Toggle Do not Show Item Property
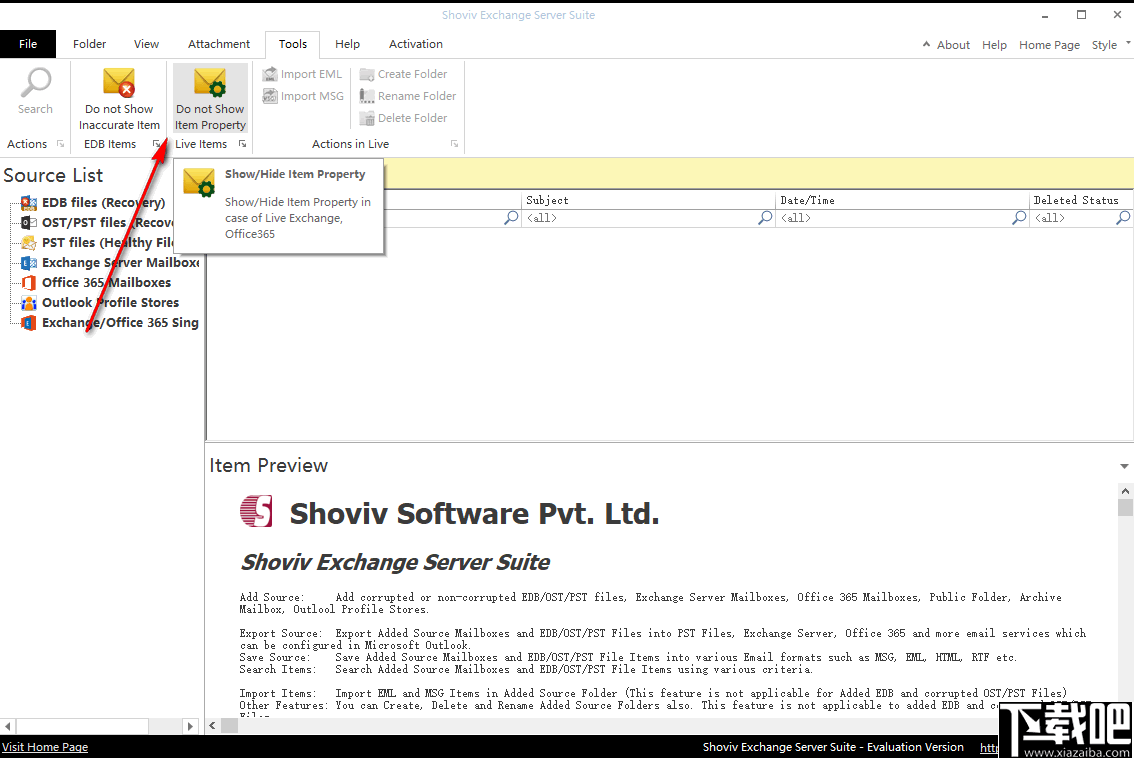The image size is (1134, 758). pos(209,97)
